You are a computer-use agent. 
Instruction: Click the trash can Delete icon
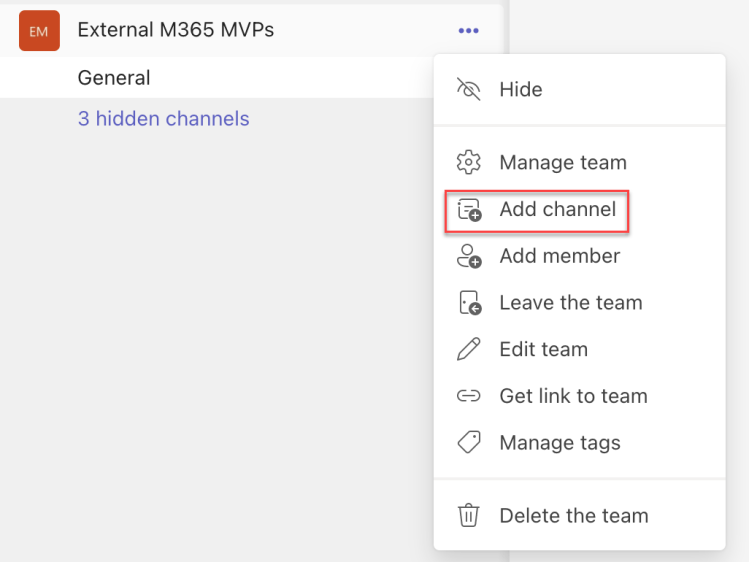[469, 515]
